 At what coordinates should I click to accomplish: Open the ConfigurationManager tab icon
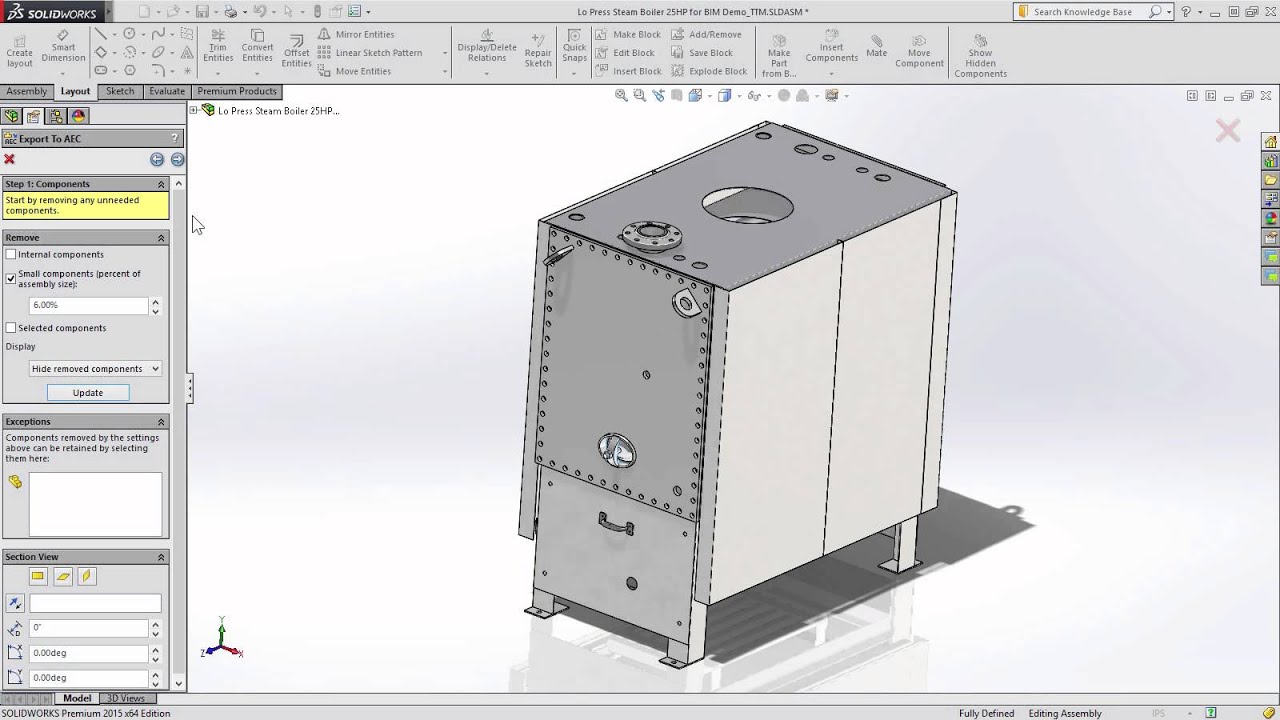point(56,116)
